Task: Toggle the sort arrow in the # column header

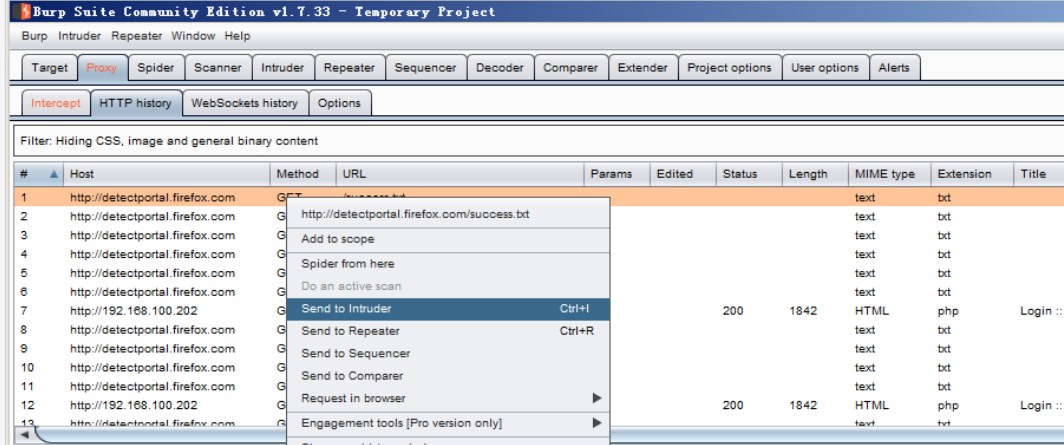Action: pyautogui.click(x=54, y=174)
